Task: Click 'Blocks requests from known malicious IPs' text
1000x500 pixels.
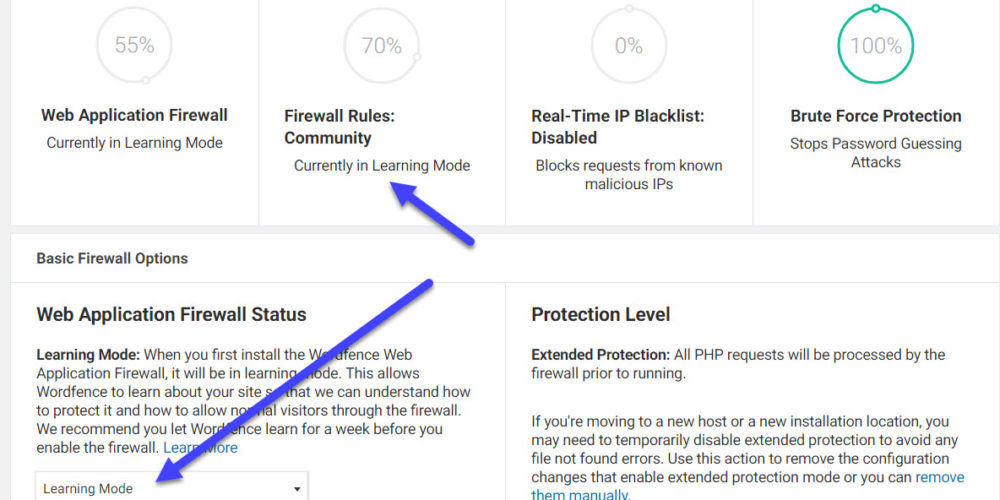Action: pyautogui.click(x=628, y=175)
